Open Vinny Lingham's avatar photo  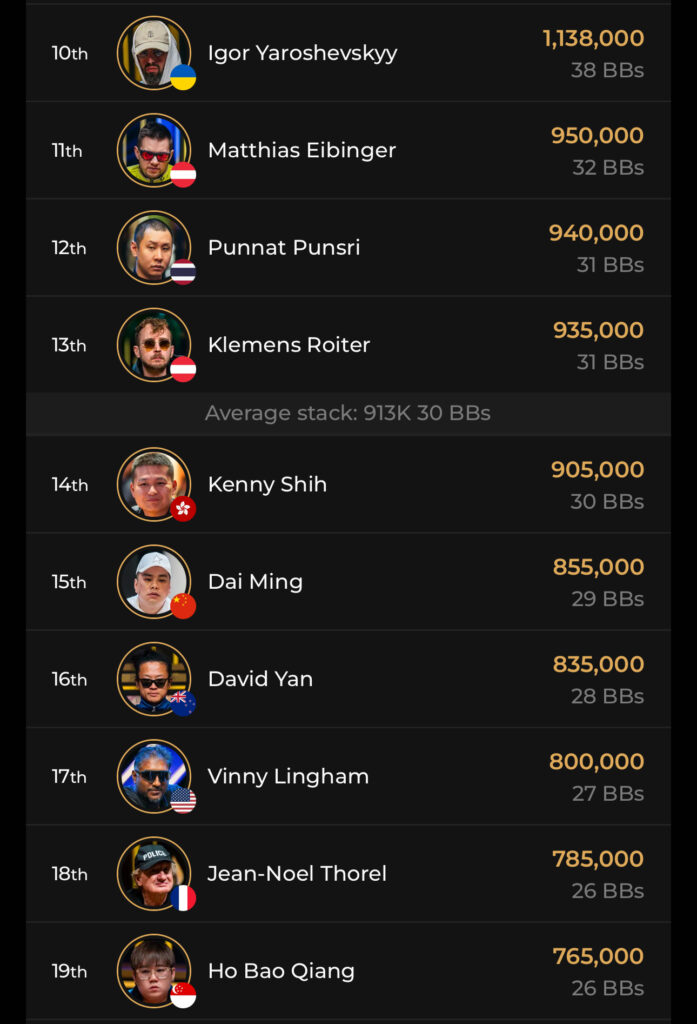(153, 775)
